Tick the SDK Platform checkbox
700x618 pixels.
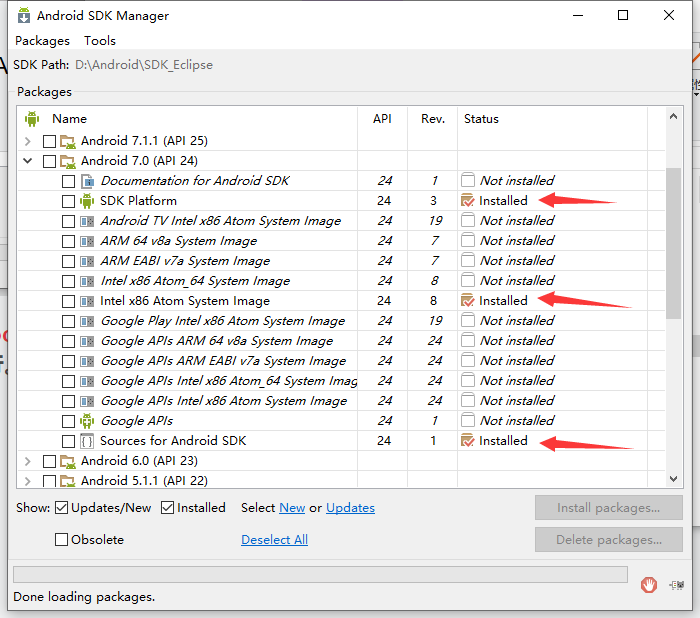pos(68,201)
